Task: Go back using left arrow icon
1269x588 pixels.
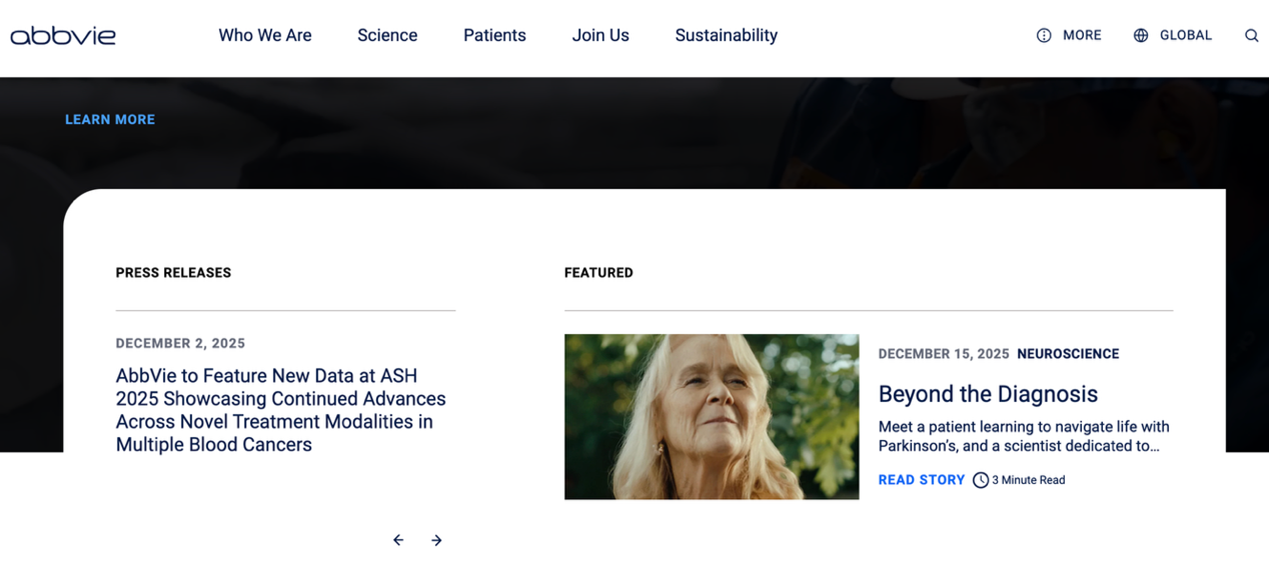Action: tap(397, 540)
